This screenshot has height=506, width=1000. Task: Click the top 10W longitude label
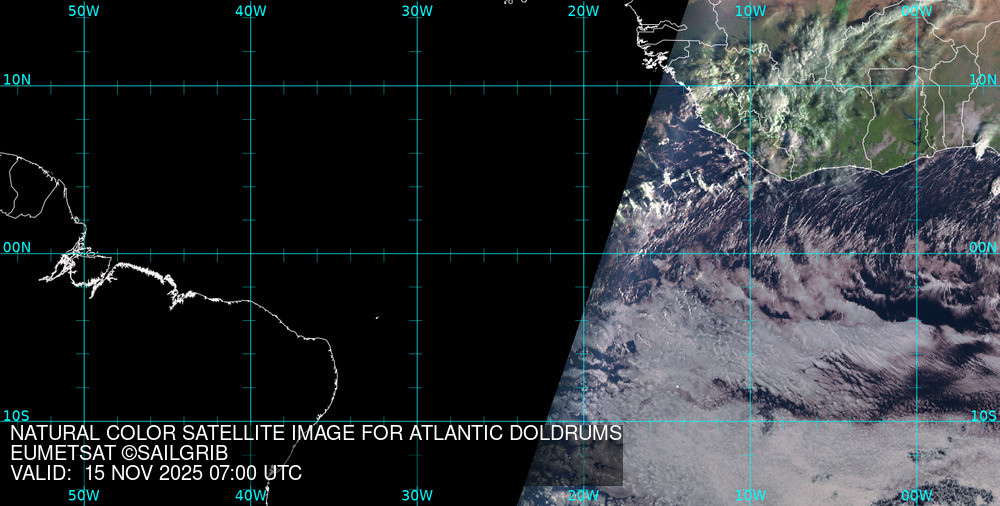749,10
